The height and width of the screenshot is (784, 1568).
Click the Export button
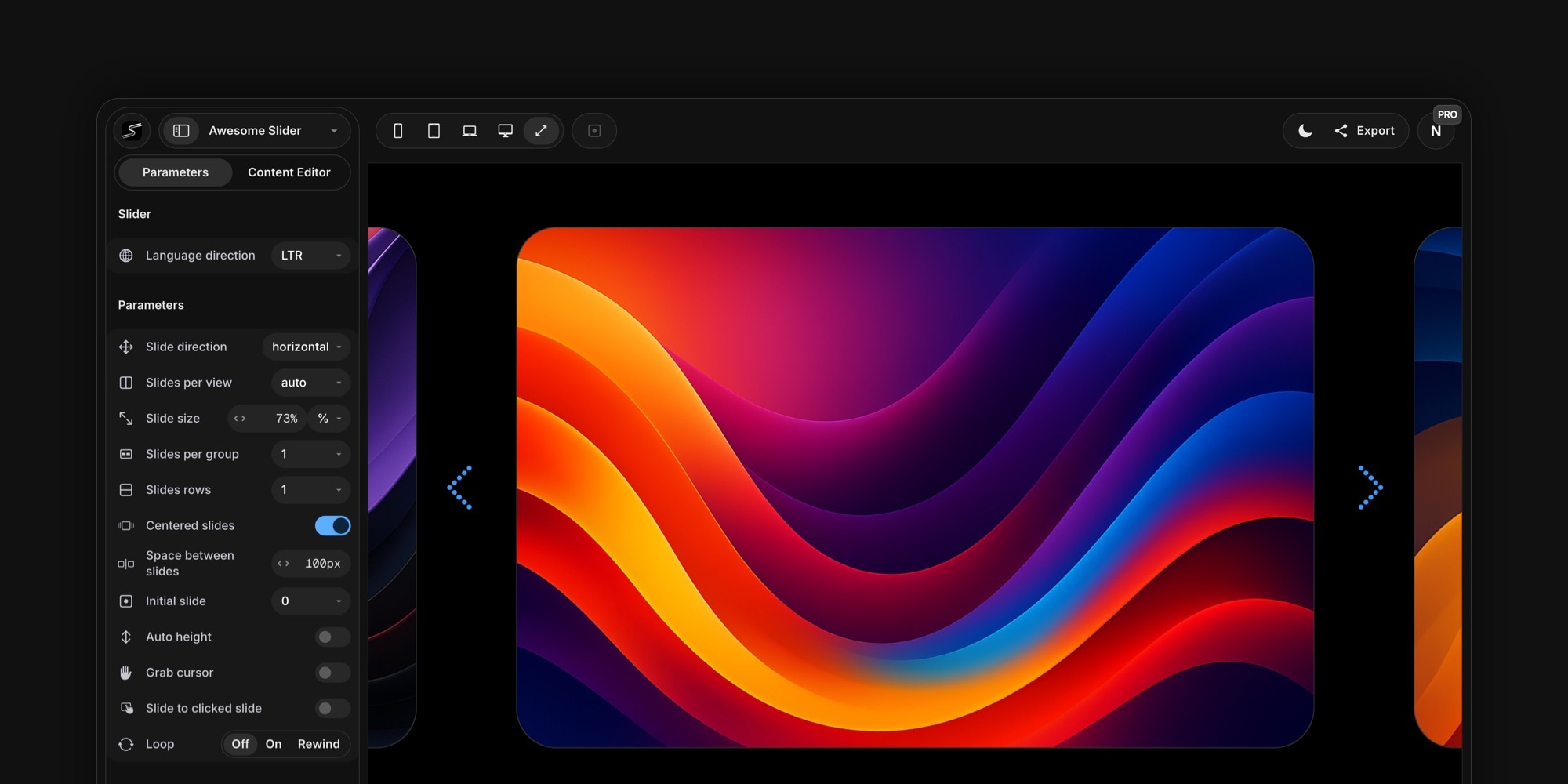tap(1365, 131)
